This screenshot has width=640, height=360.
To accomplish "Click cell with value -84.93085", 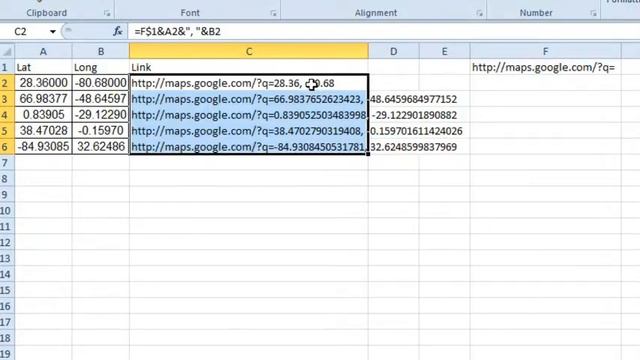I will coord(43,147).
